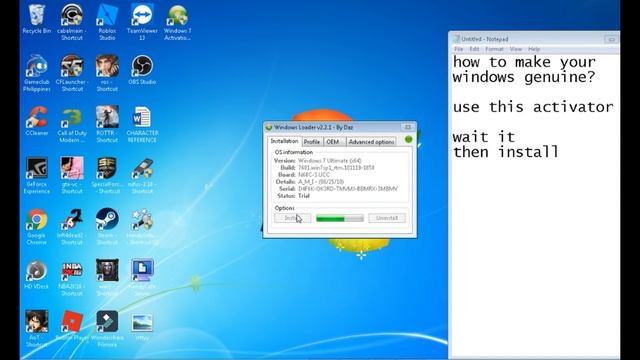Open the Gameclub Philippines shortcut
The height and width of the screenshot is (360, 640).
(37, 67)
